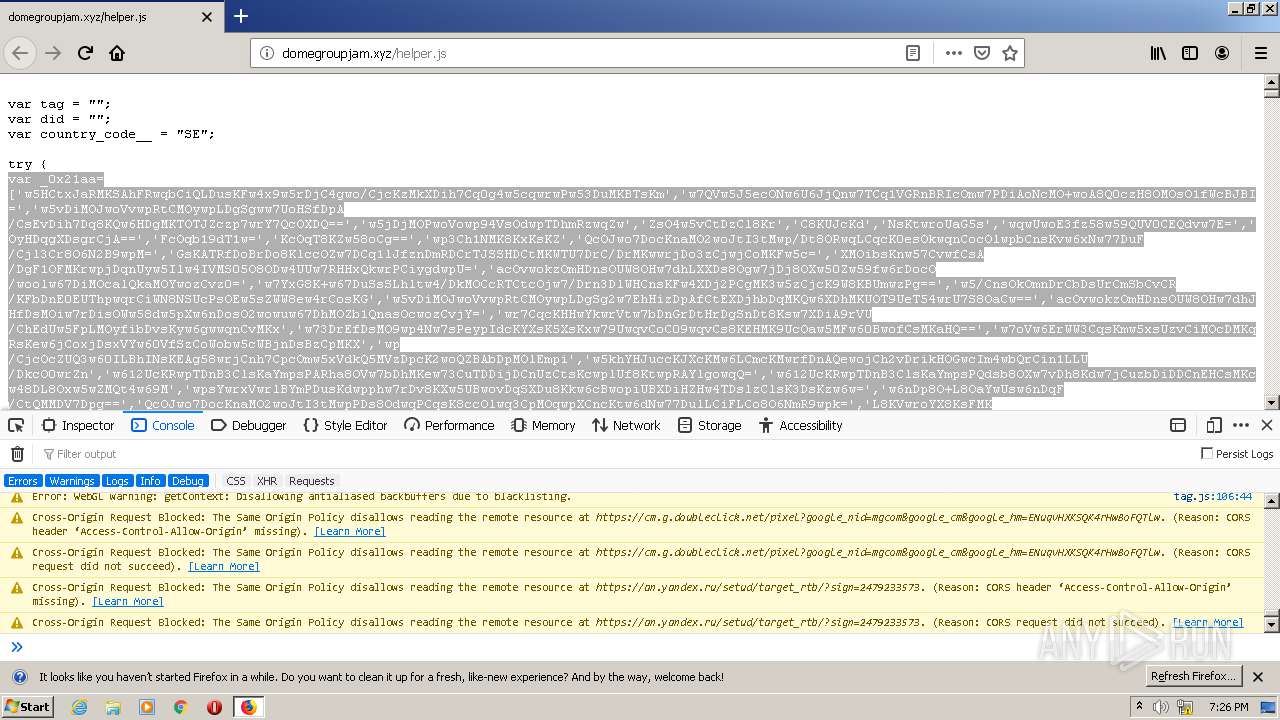Open the Firefox home page
The width and height of the screenshot is (1280, 720).
pyautogui.click(x=117, y=53)
